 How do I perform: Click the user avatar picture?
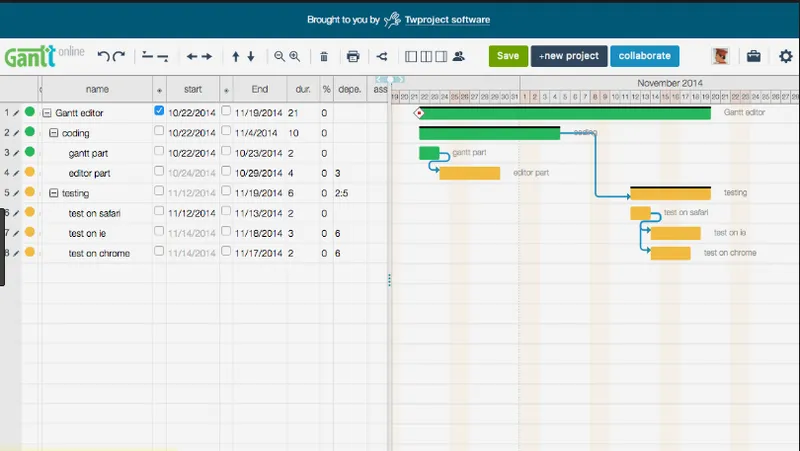pyautogui.click(x=720, y=56)
